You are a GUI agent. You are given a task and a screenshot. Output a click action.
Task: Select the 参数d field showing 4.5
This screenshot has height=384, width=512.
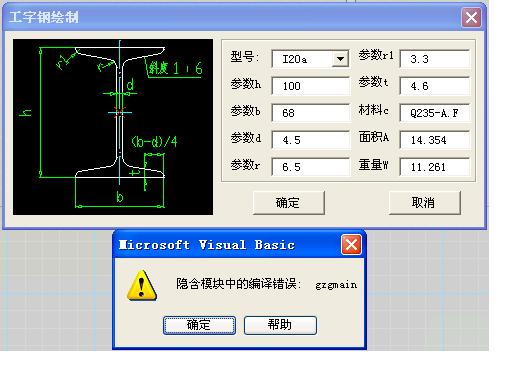coord(310,140)
